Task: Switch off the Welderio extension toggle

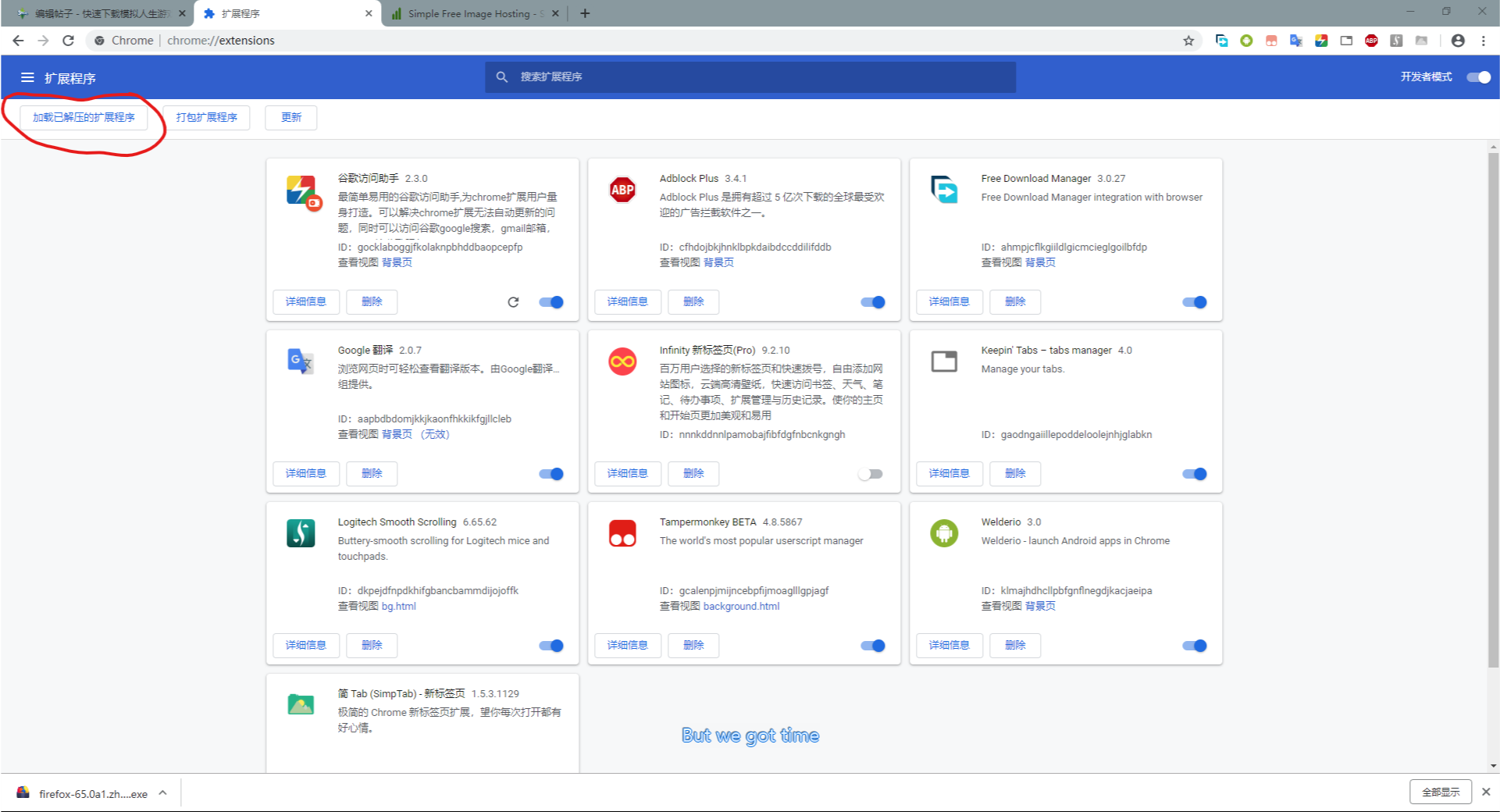Action: (1195, 646)
